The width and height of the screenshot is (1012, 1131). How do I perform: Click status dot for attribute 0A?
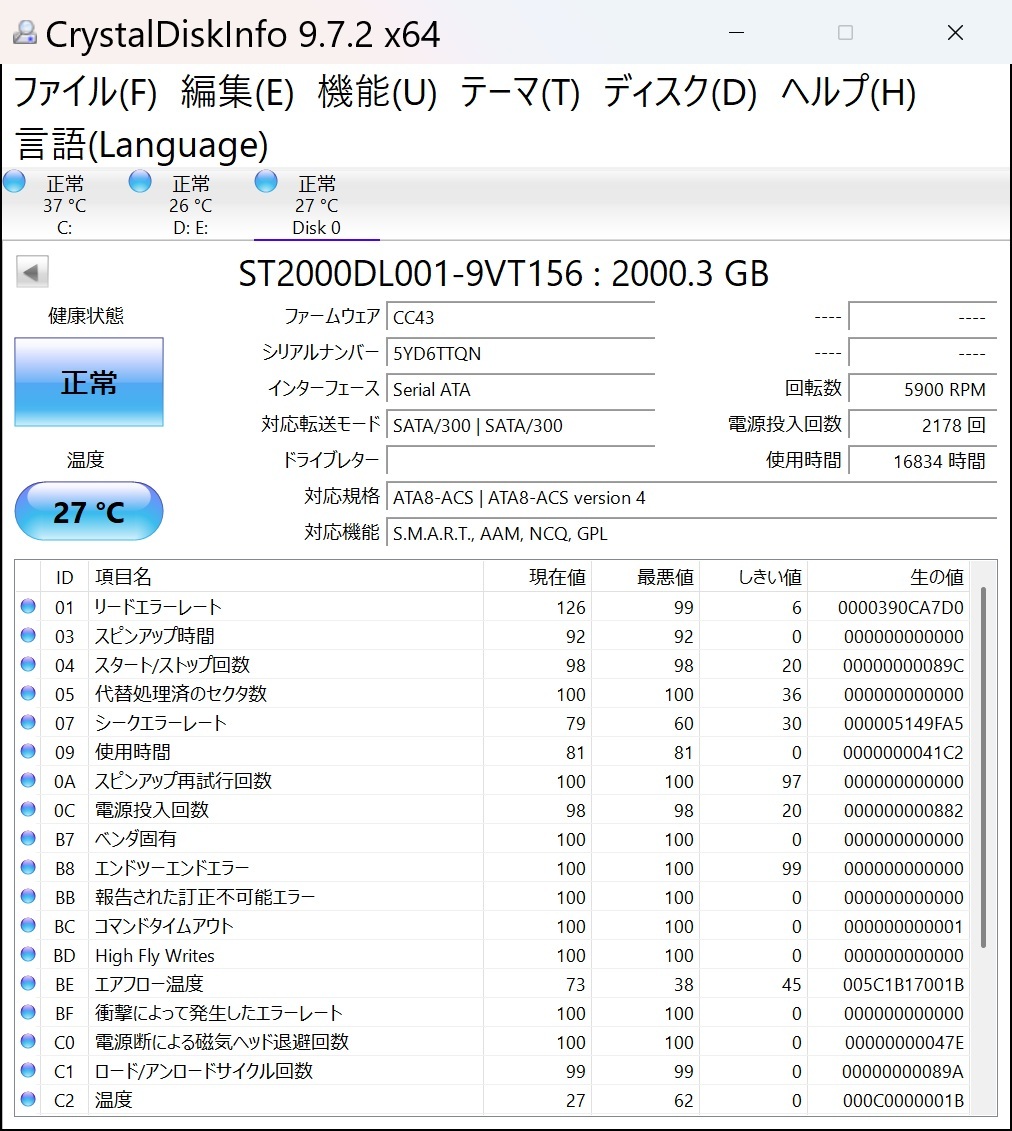28,780
